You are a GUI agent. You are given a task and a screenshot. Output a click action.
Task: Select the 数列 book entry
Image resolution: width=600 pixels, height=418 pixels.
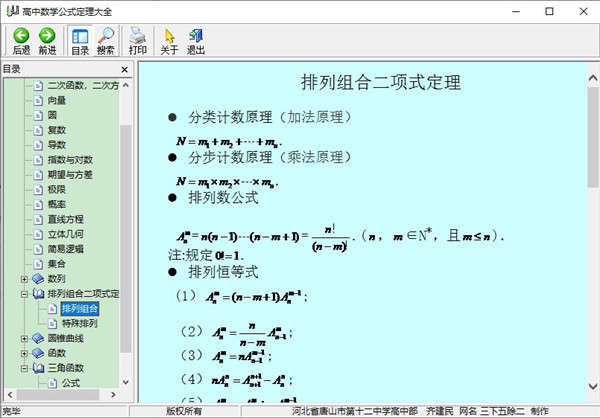(x=56, y=279)
